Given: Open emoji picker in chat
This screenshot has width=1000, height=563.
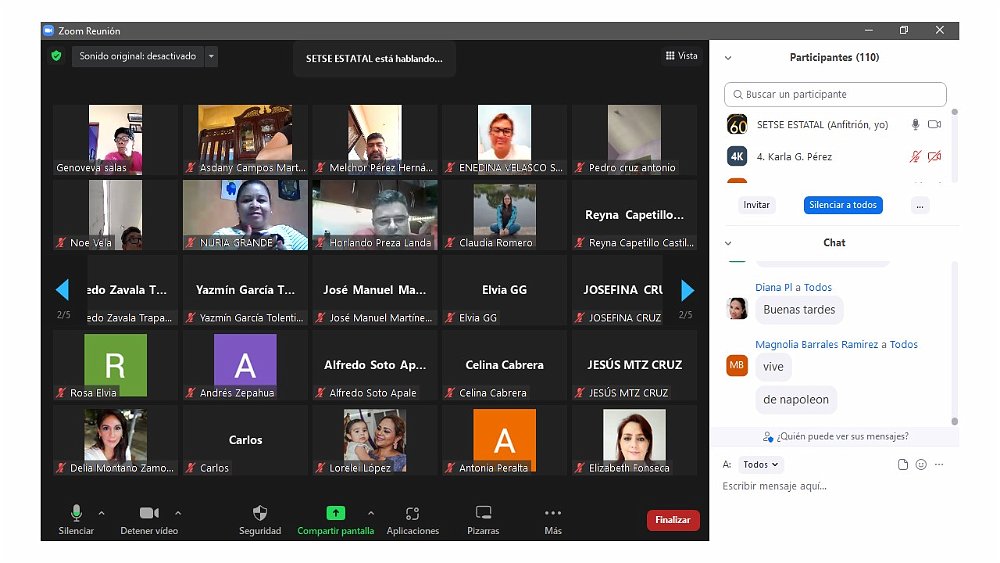Looking at the screenshot, I should pyautogui.click(x=921, y=465).
